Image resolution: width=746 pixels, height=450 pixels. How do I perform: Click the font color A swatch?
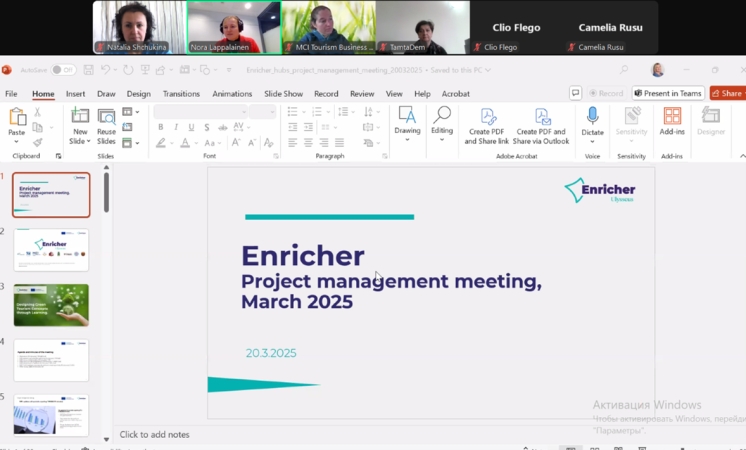click(x=185, y=142)
